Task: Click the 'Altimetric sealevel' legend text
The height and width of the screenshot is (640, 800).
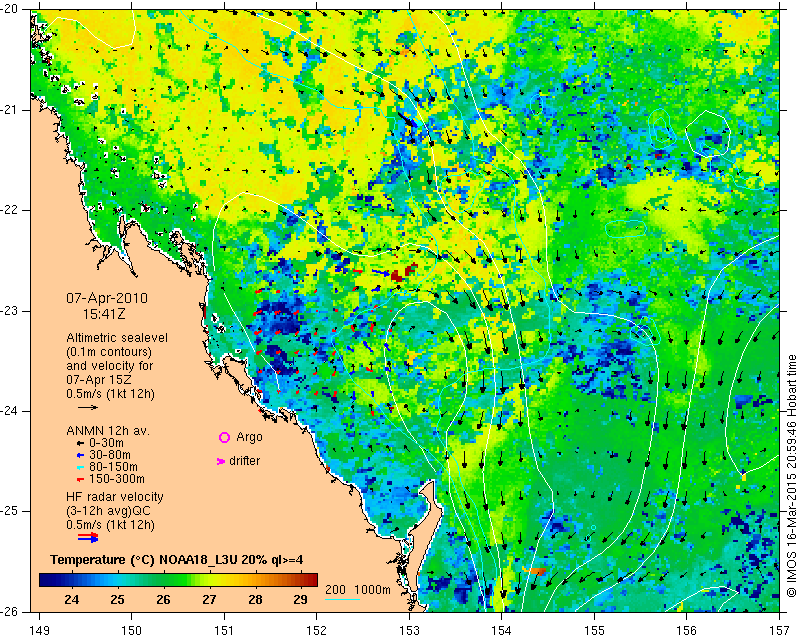Action: tap(117, 338)
